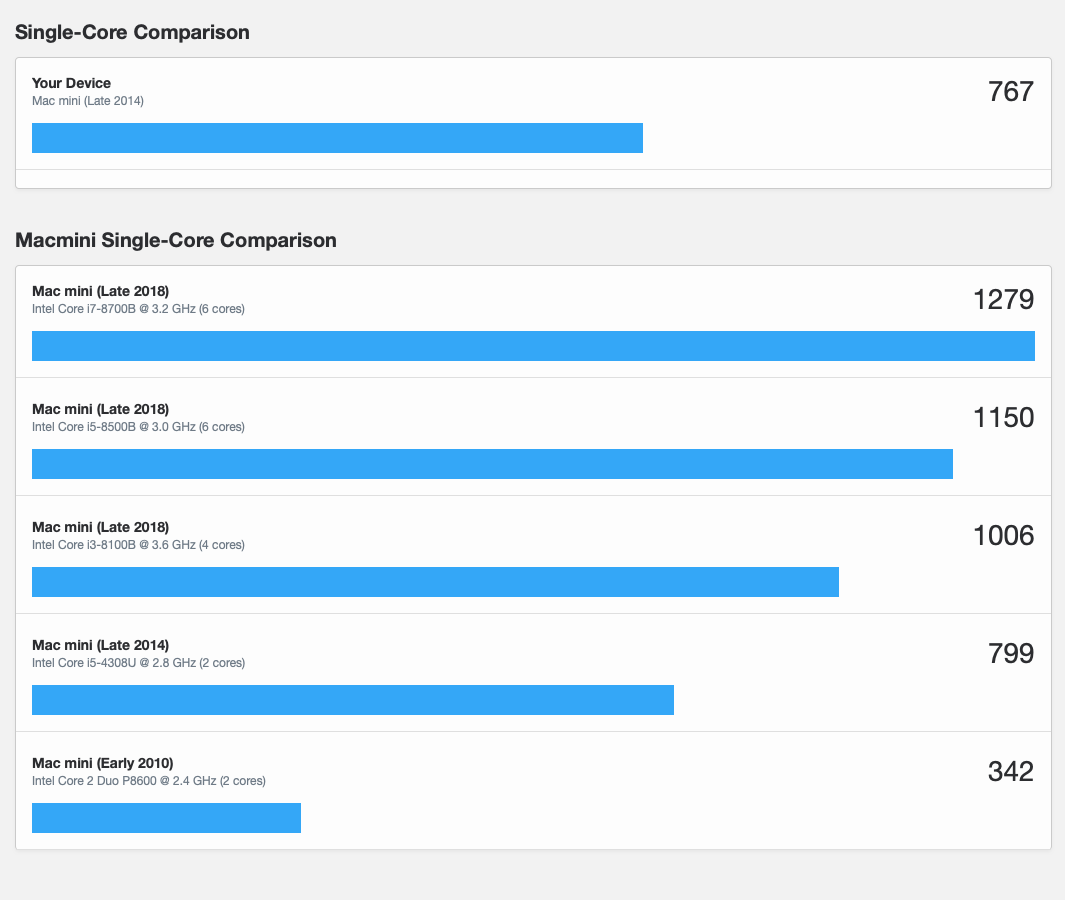Select the Intel Core i5-8500B processor text

(138, 427)
